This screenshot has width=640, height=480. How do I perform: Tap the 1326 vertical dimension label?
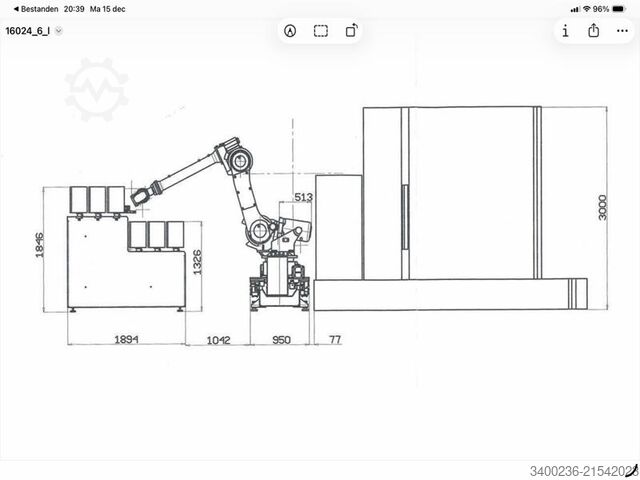(x=197, y=262)
